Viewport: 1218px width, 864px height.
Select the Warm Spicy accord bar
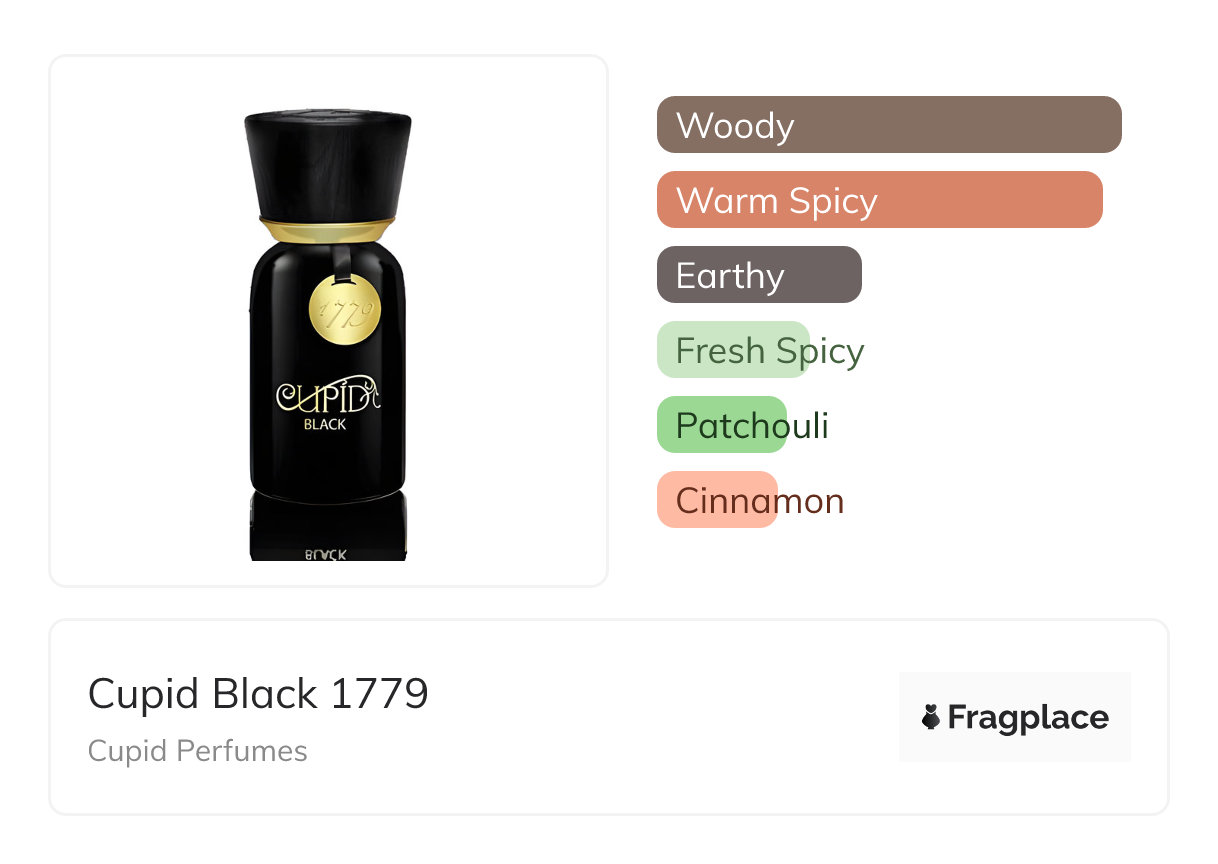878,200
